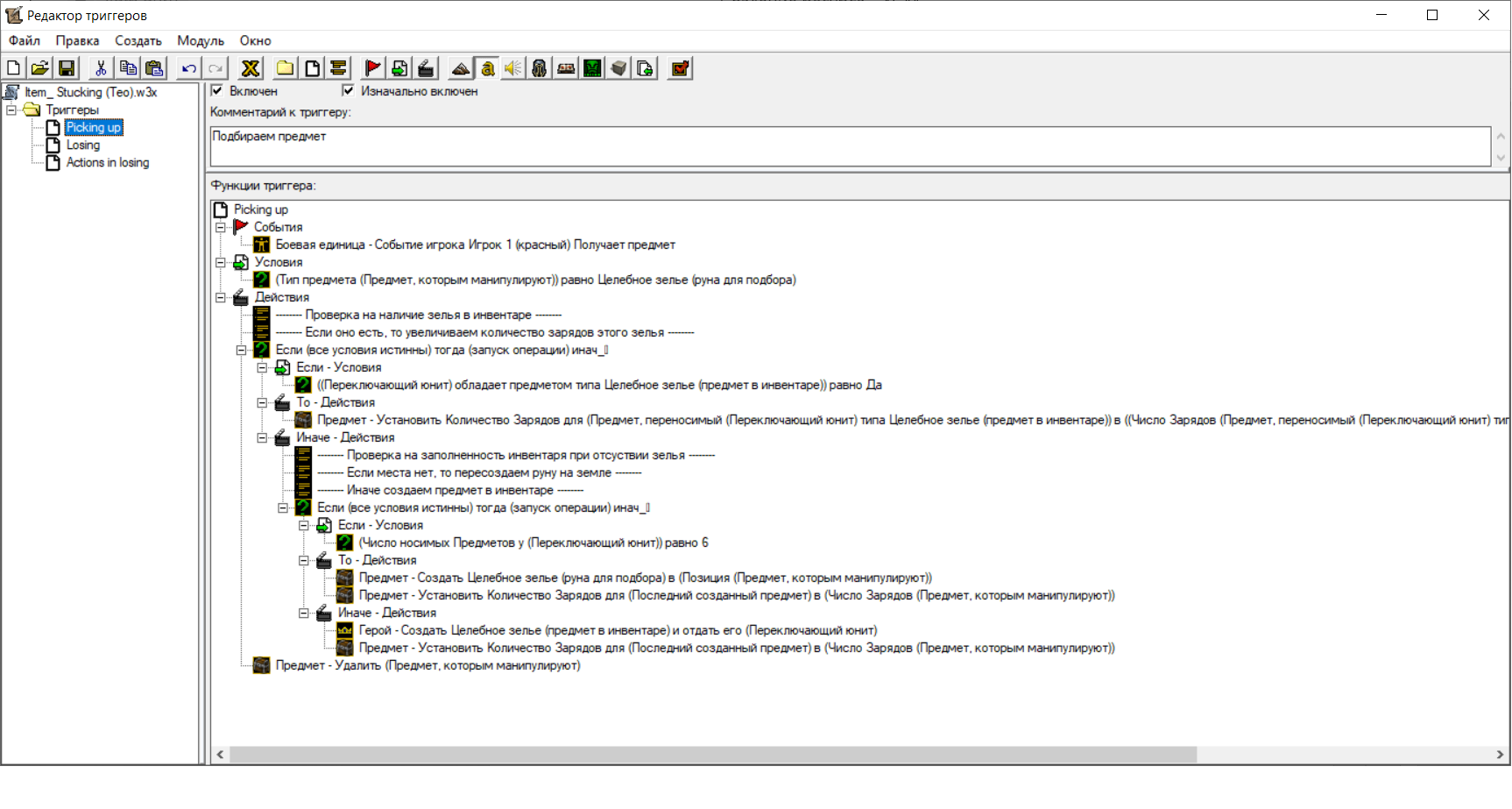The height and width of the screenshot is (809, 1512).
Task: Select the condition '(Тип предмета ...) равно Целебное зелье'
Action: [535, 280]
